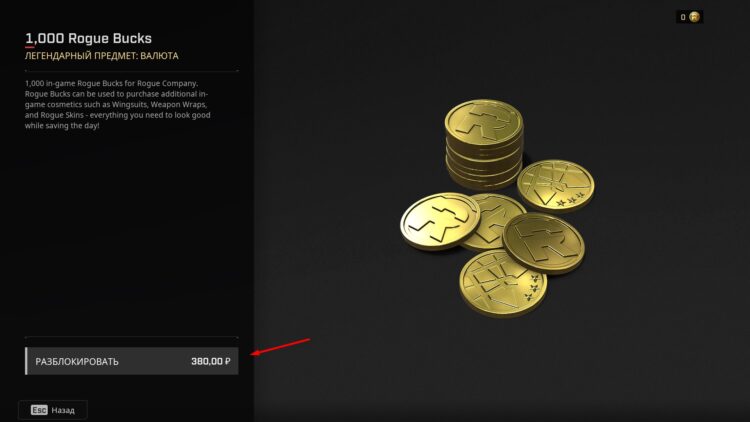
Task: Select the 1,000 Rogue Bucks title
Action: pyautogui.click(x=88, y=38)
